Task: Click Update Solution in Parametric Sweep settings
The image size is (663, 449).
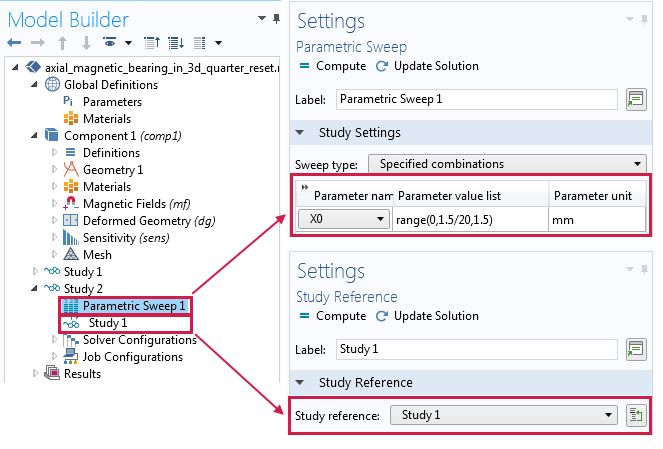Action: pyautogui.click(x=427, y=66)
